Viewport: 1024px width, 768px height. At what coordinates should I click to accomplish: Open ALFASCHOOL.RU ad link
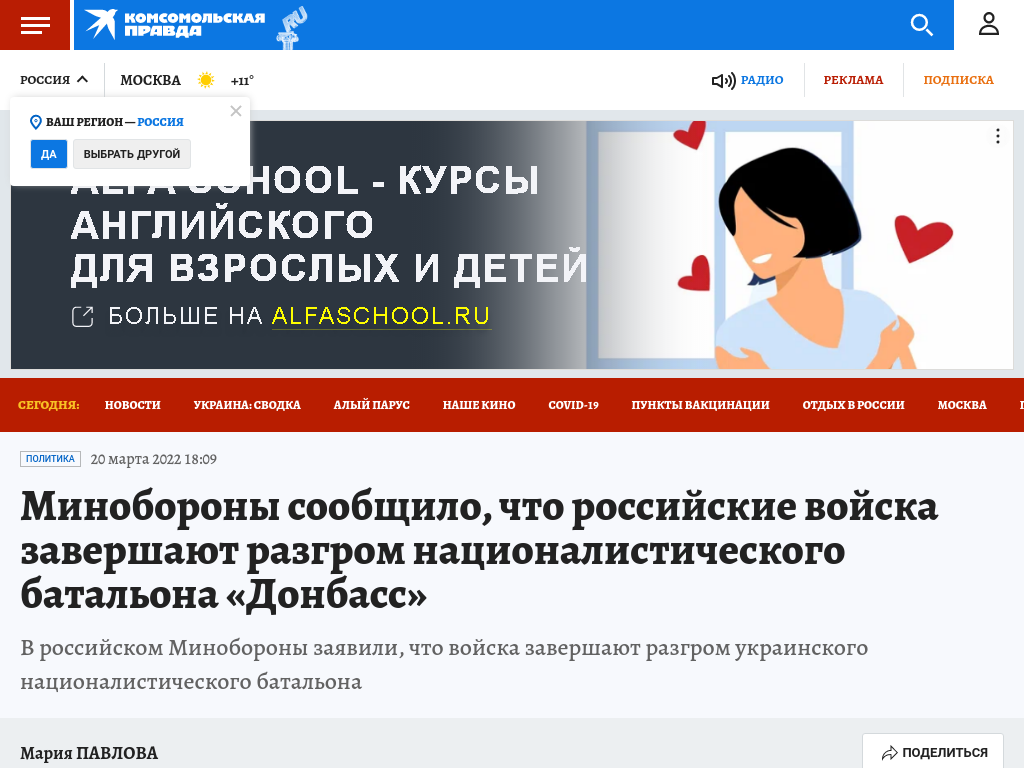(381, 316)
